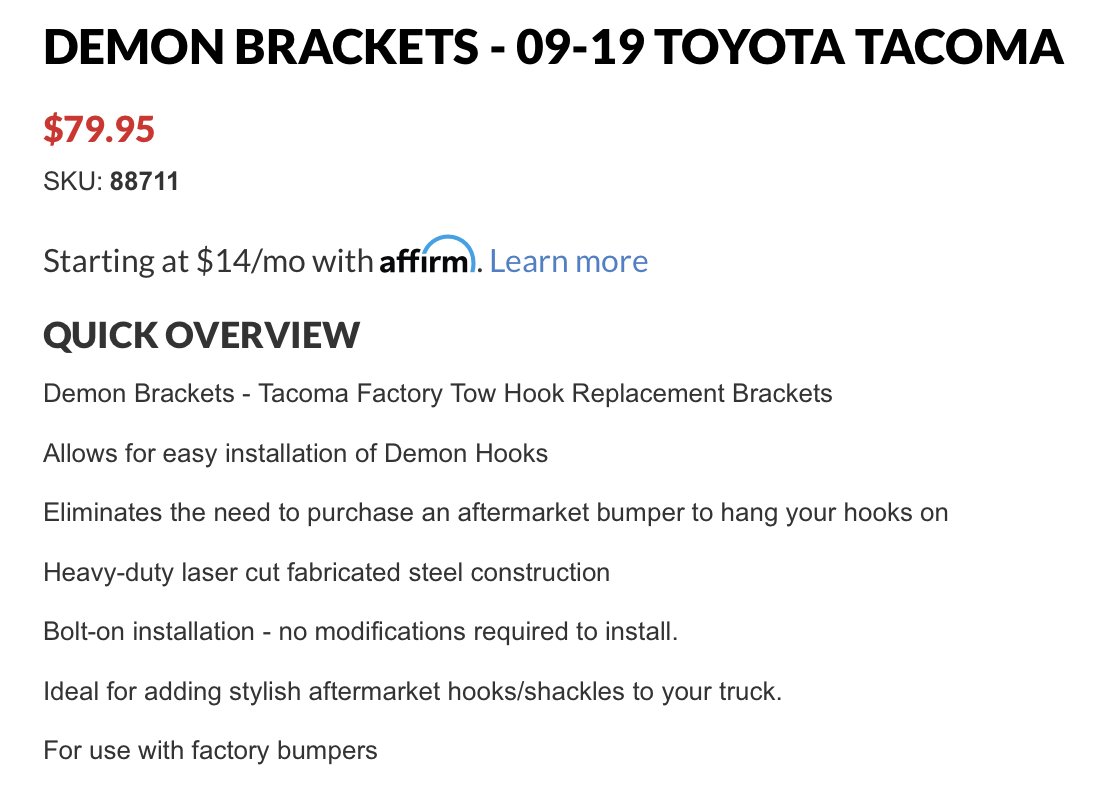The image size is (1100, 802).
Task: Click the Demon Brackets product title
Action: coord(554,47)
